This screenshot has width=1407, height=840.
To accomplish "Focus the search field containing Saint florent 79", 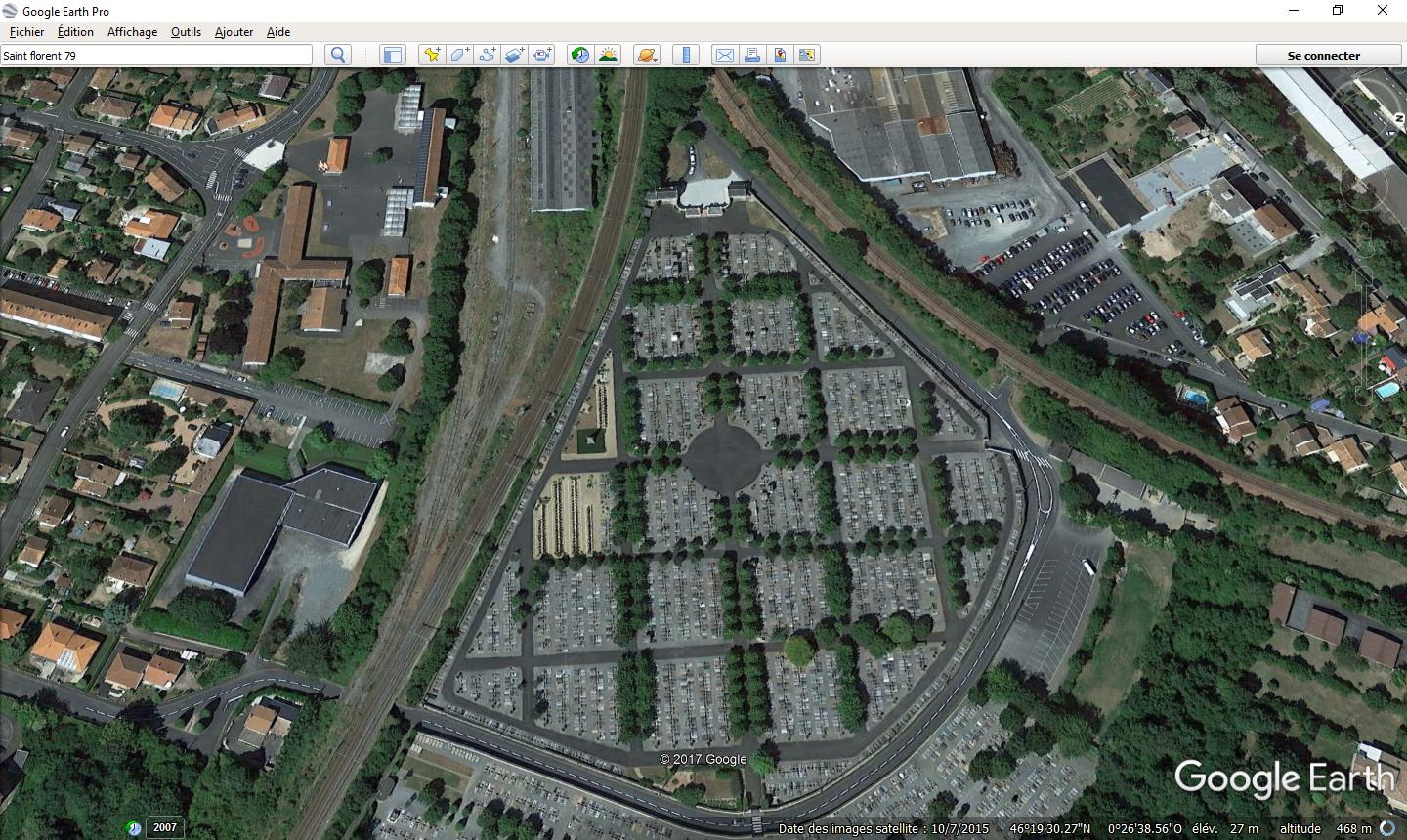I will (x=156, y=55).
